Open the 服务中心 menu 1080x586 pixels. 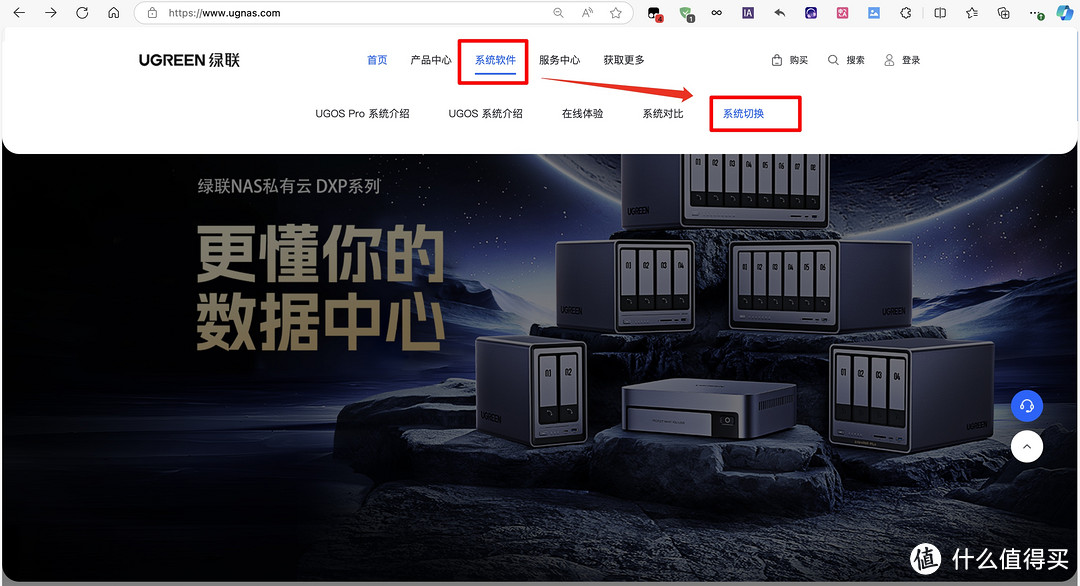pos(560,60)
